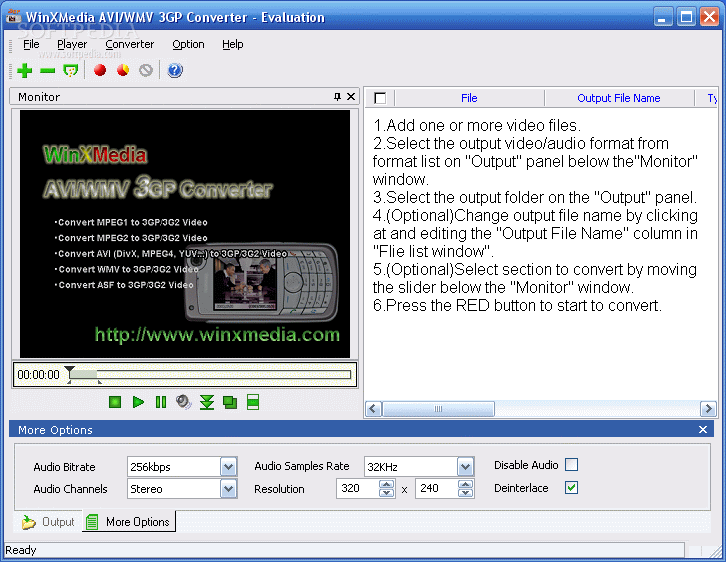726x562 pixels.
Task: Increase the resolution height 240 stepper
Action: point(466,484)
